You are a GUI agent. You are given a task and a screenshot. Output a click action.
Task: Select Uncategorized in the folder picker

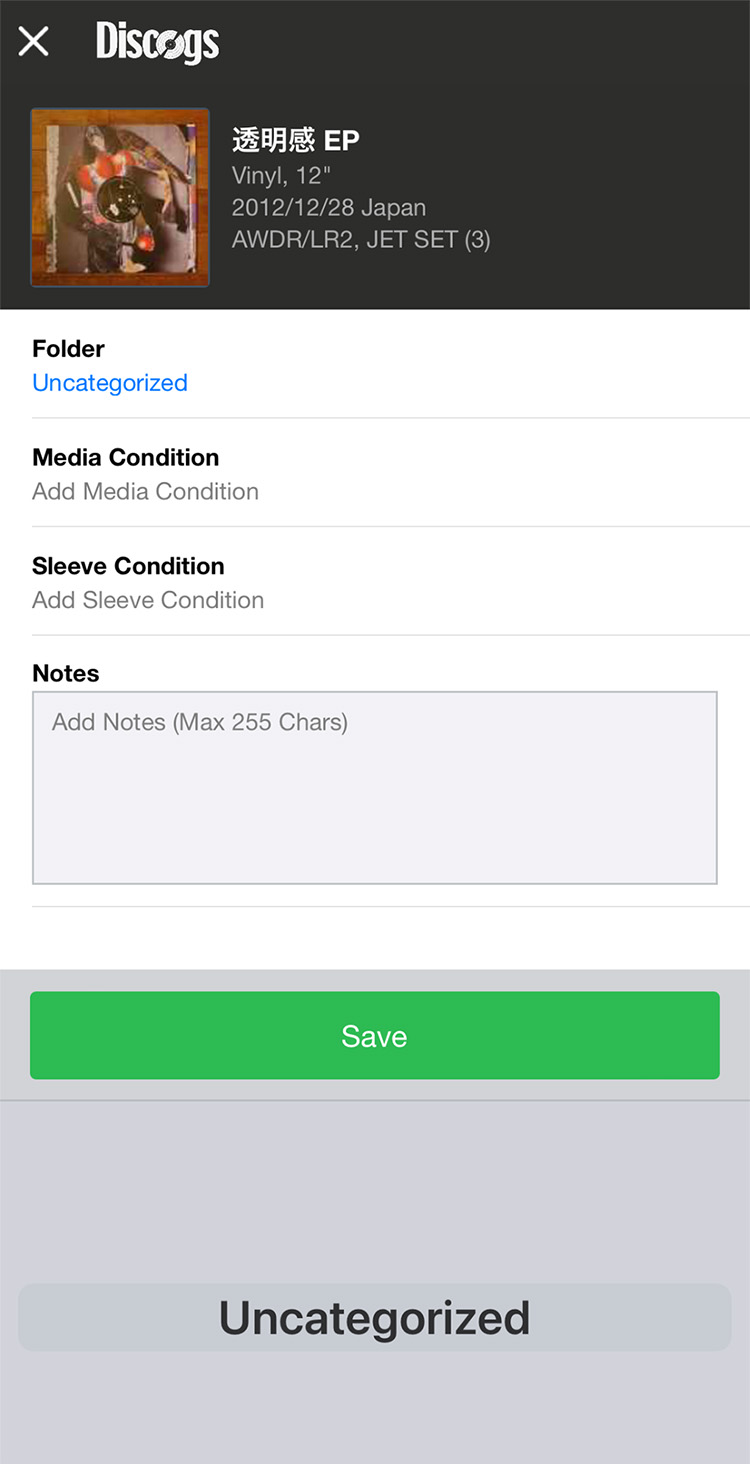pyautogui.click(x=375, y=1318)
